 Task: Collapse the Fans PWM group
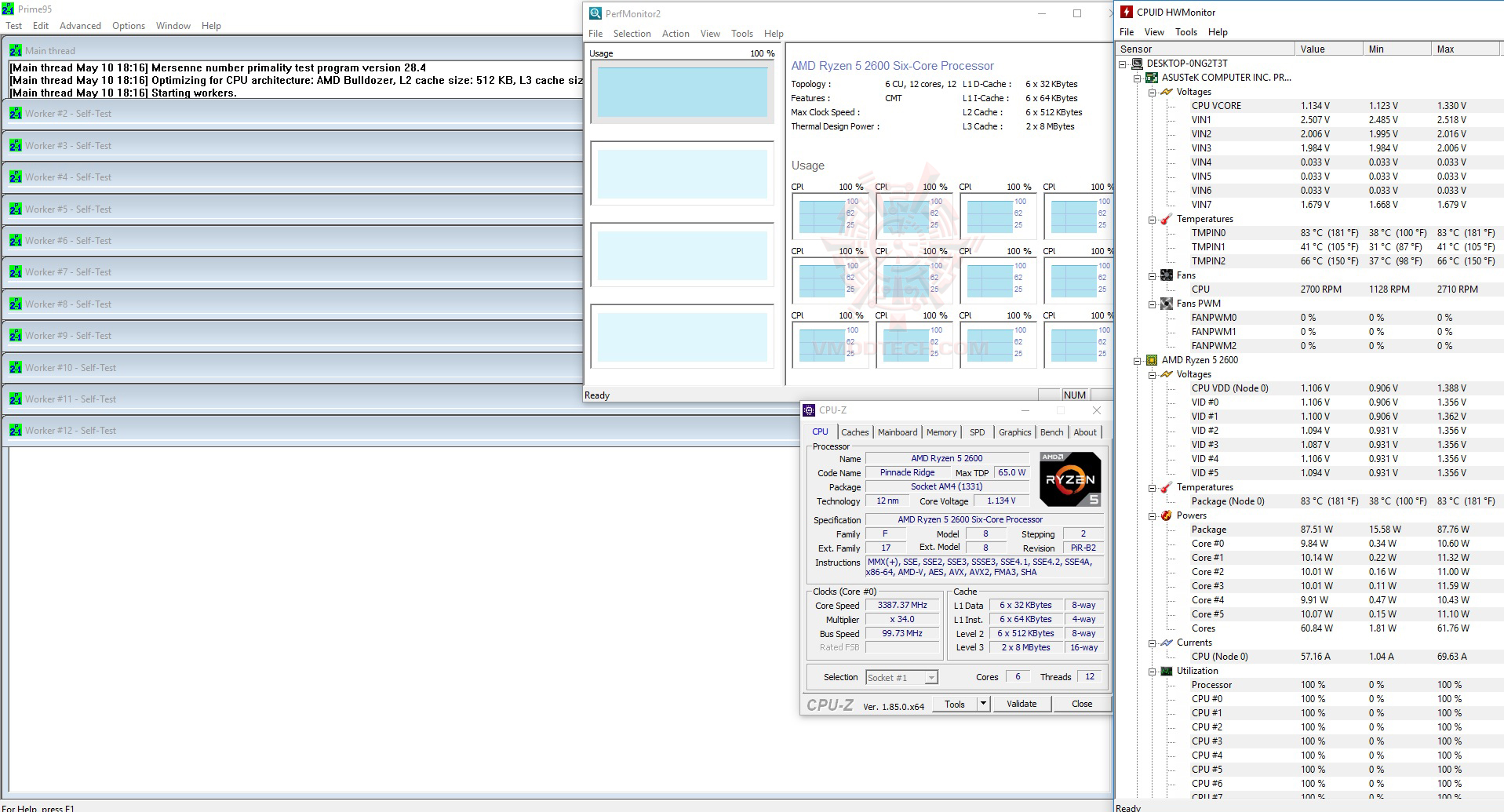click(1152, 304)
